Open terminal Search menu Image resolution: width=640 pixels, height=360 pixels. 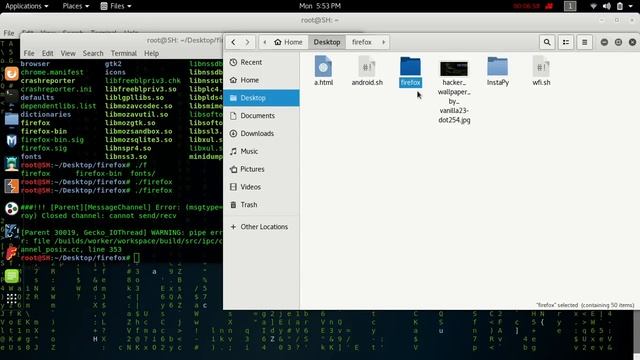(93, 53)
